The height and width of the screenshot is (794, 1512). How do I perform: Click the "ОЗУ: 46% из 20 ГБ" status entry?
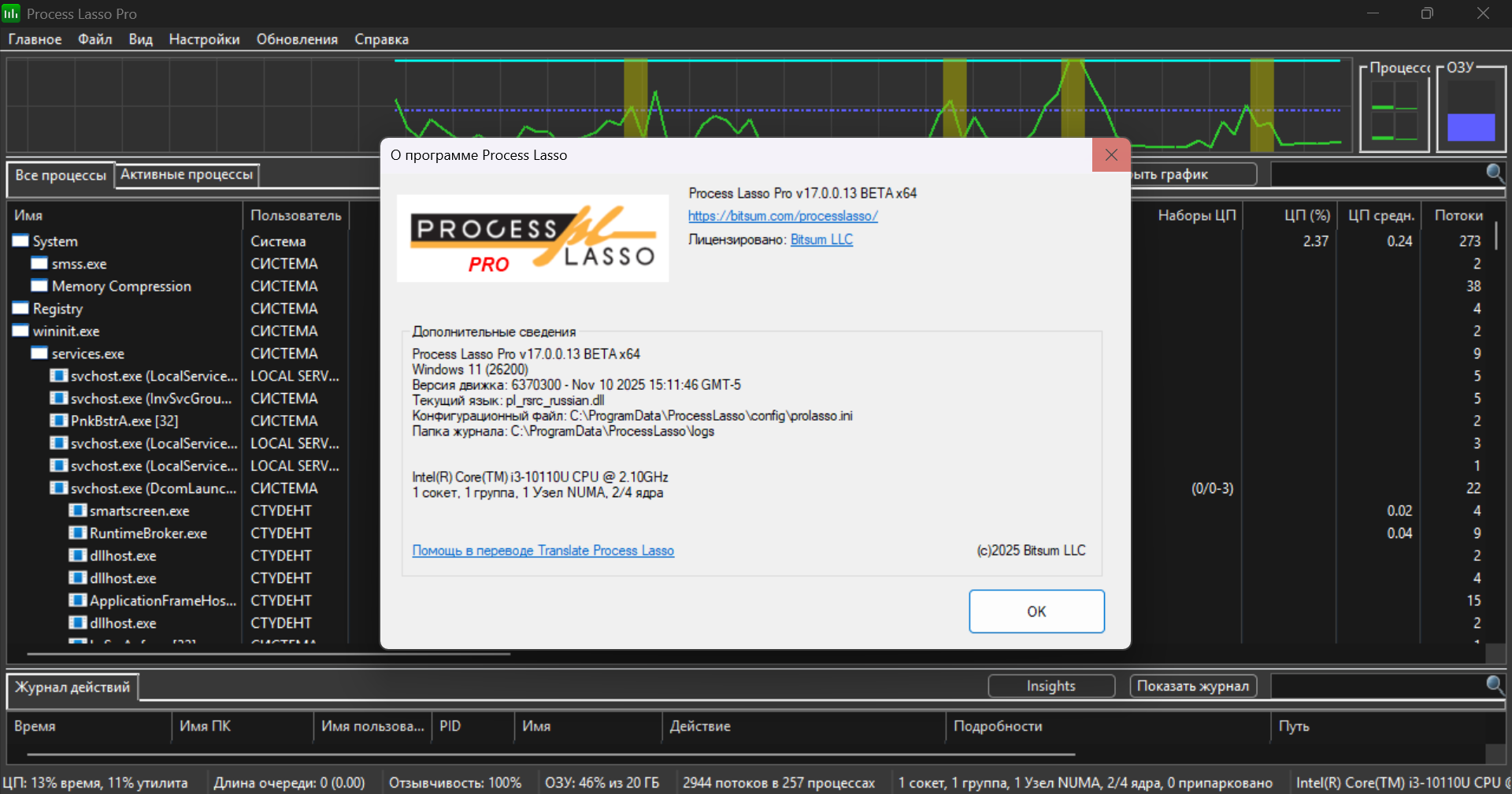click(602, 783)
